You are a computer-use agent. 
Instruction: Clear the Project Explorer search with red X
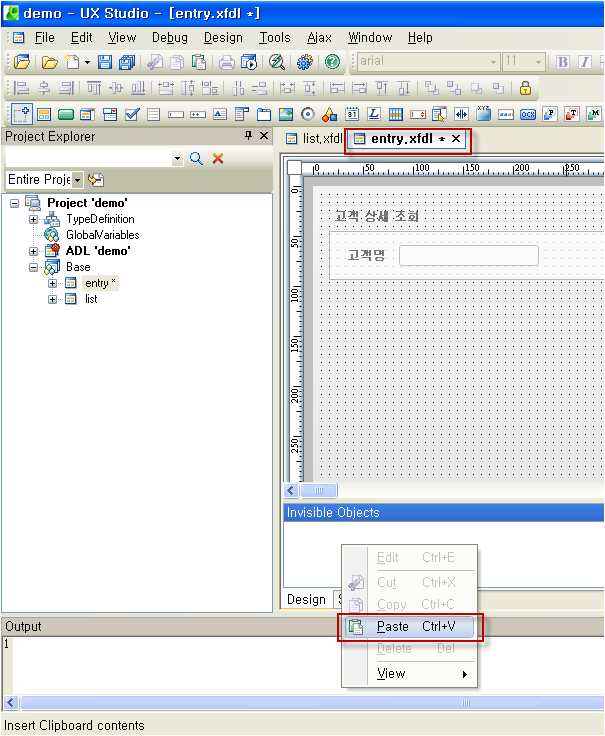pos(218,159)
